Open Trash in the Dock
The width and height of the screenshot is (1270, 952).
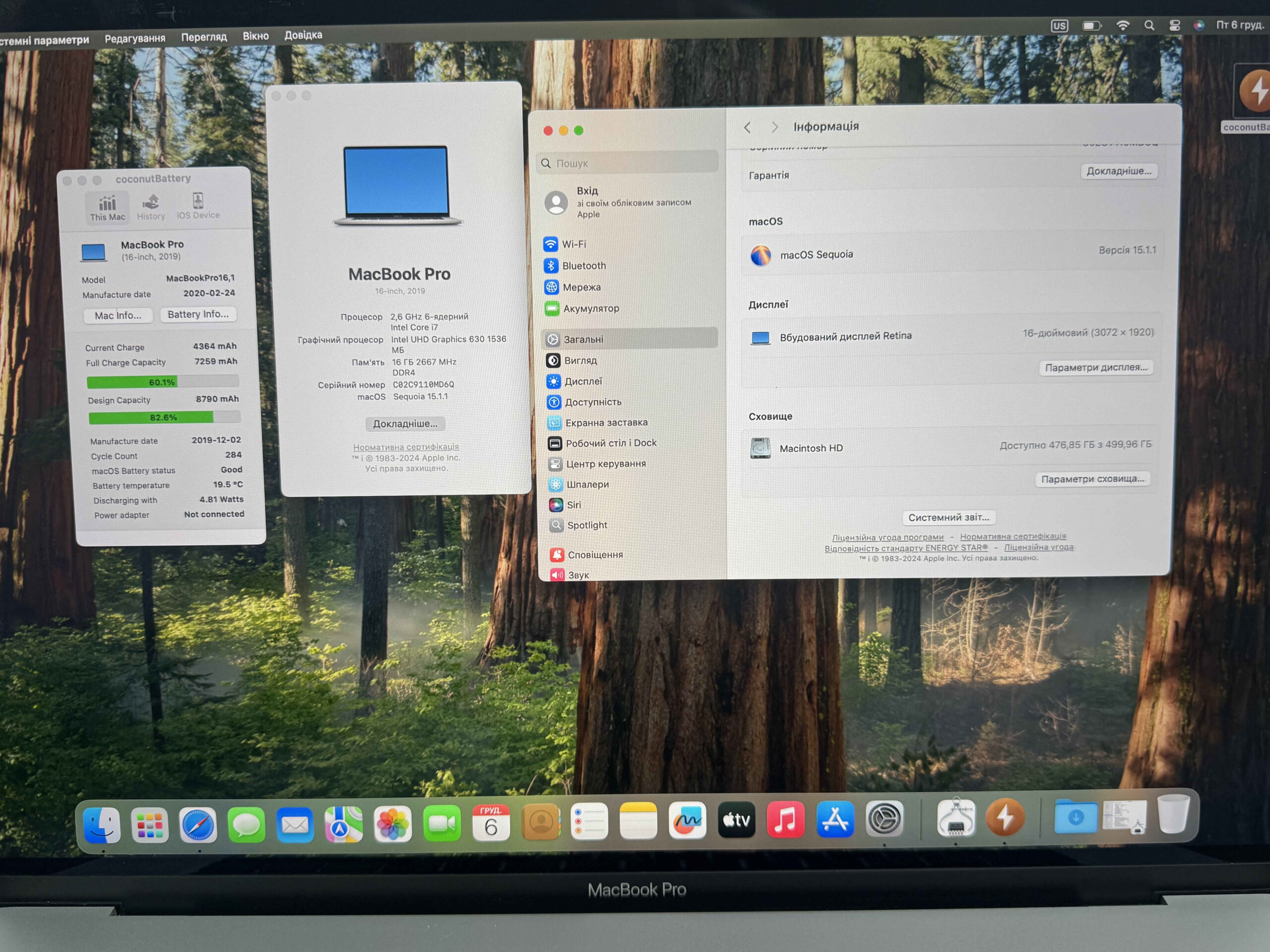1174,814
